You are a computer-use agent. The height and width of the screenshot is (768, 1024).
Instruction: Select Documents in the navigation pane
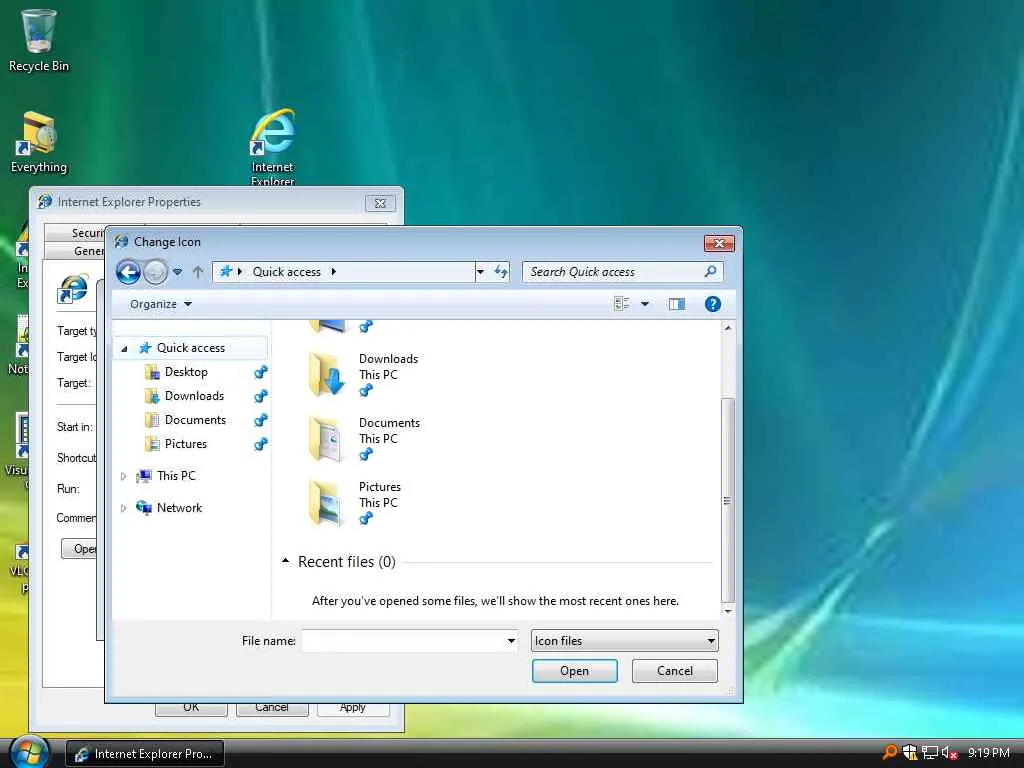coord(195,420)
